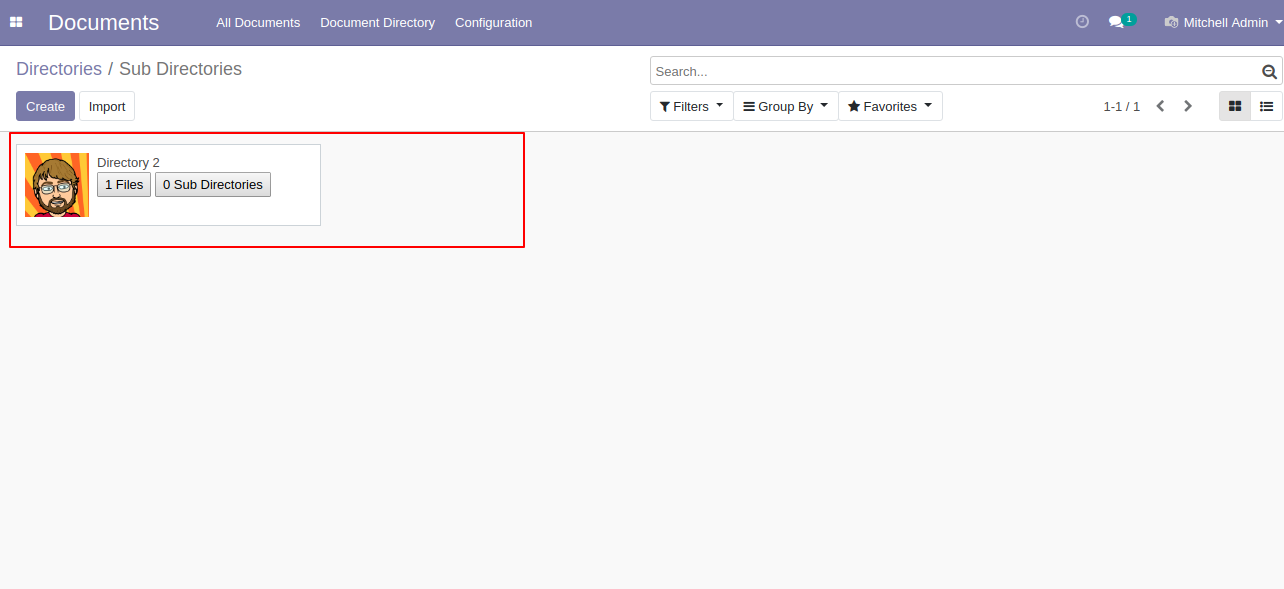
Task: Go back to Directories breadcrumb
Action: (x=59, y=69)
